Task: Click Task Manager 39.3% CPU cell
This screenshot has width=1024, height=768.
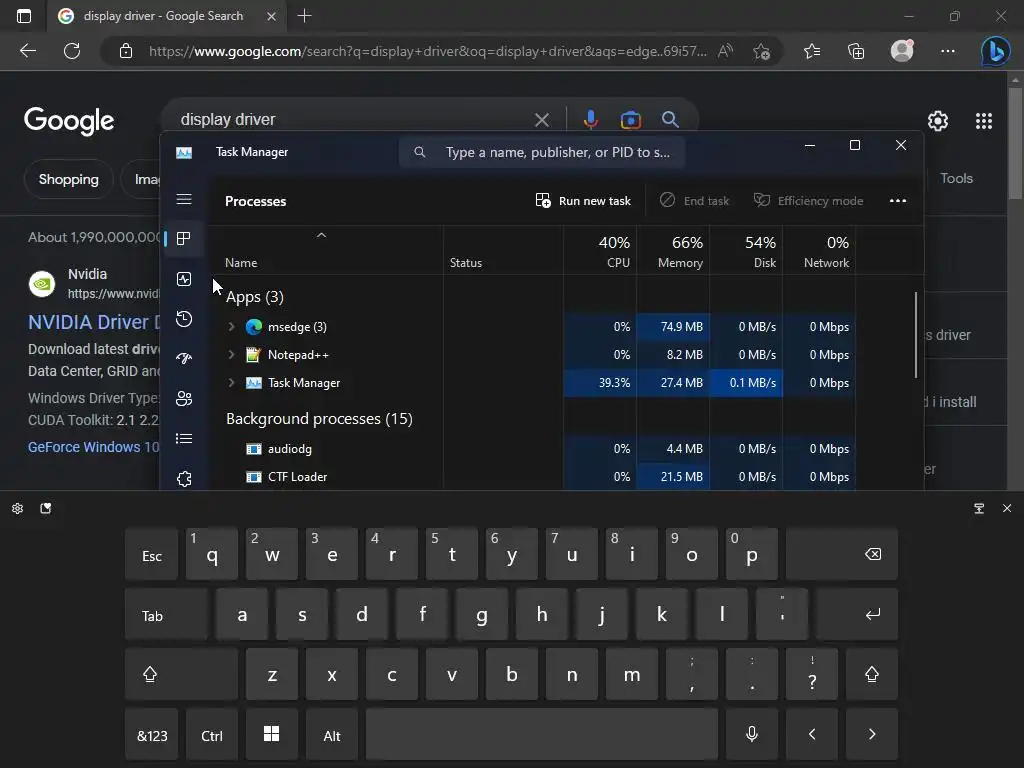Action: click(600, 383)
